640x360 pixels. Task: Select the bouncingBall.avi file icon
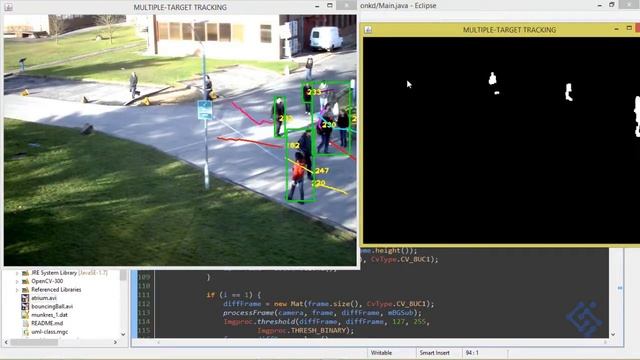pyautogui.click(x=25, y=307)
